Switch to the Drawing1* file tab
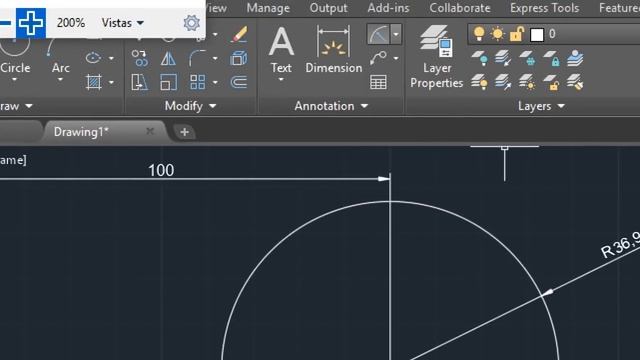Screen dimensions: 640x360 pyautogui.click(x=82, y=132)
